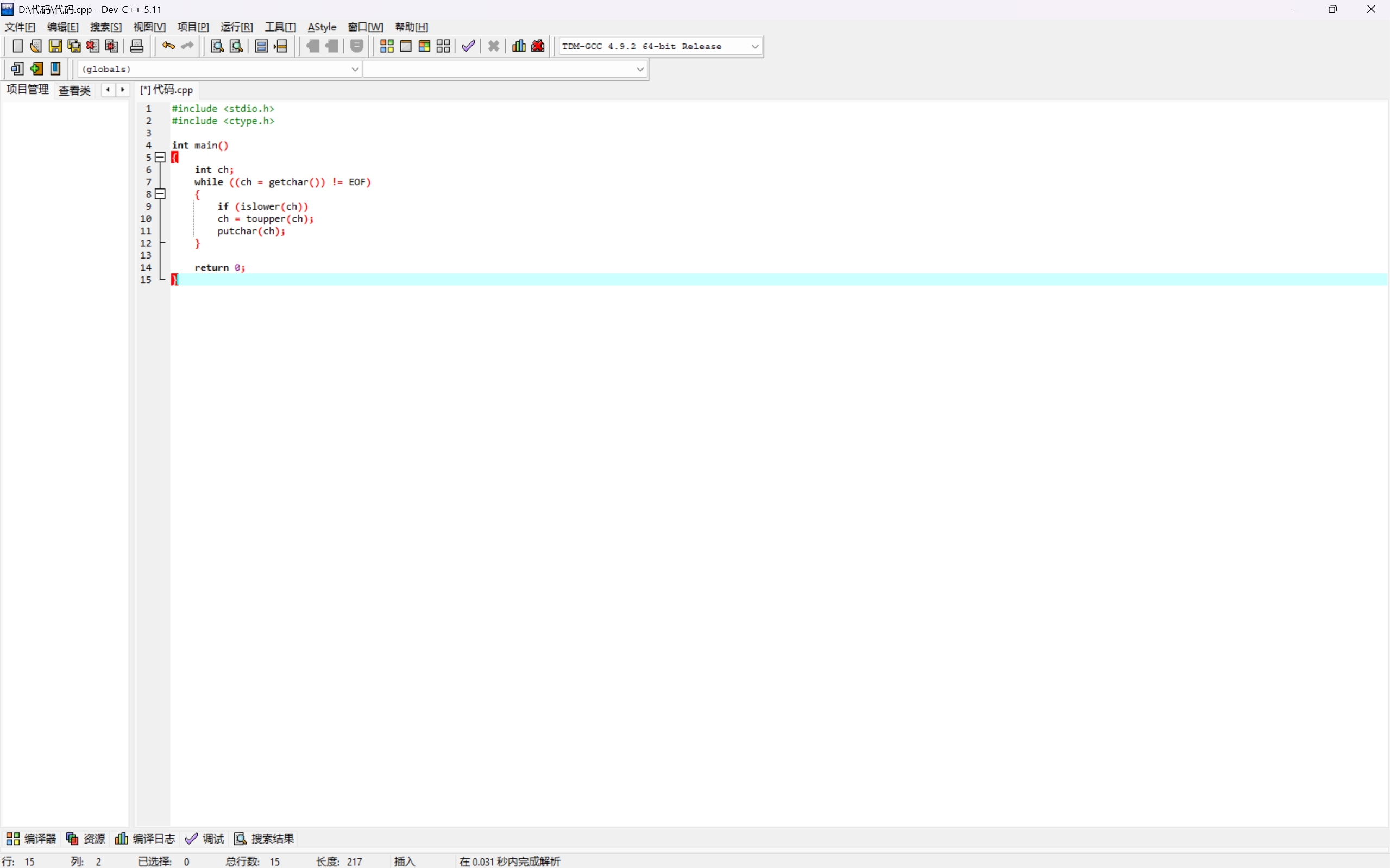This screenshot has height=868, width=1390.
Task: Open the TDM-GCC compiler selection dropdown
Action: click(x=754, y=47)
